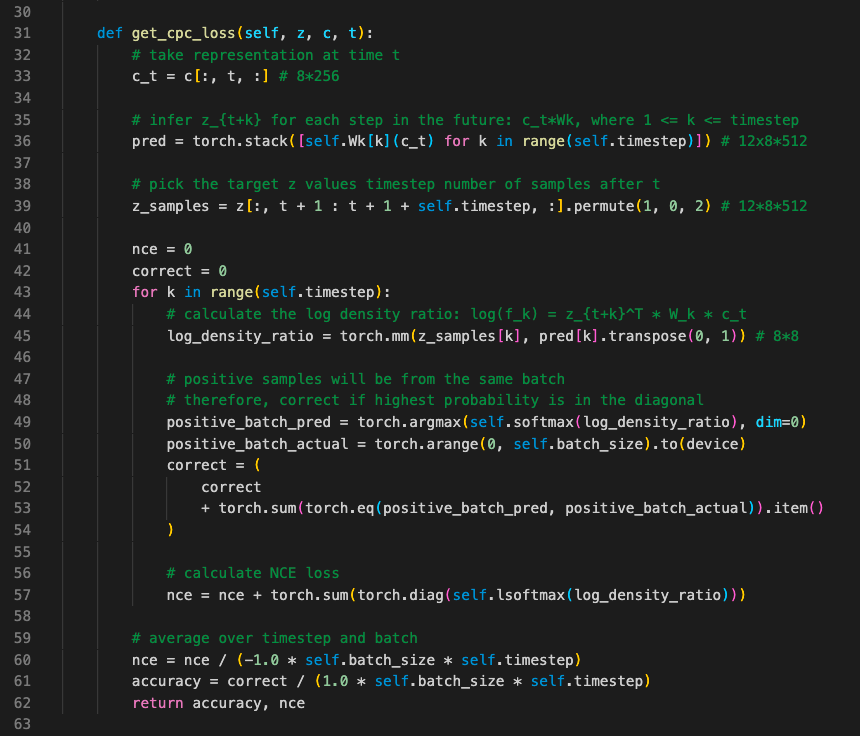The image size is (860, 736).
Task: Click line number 36 in the gutter
Action: pos(22,141)
